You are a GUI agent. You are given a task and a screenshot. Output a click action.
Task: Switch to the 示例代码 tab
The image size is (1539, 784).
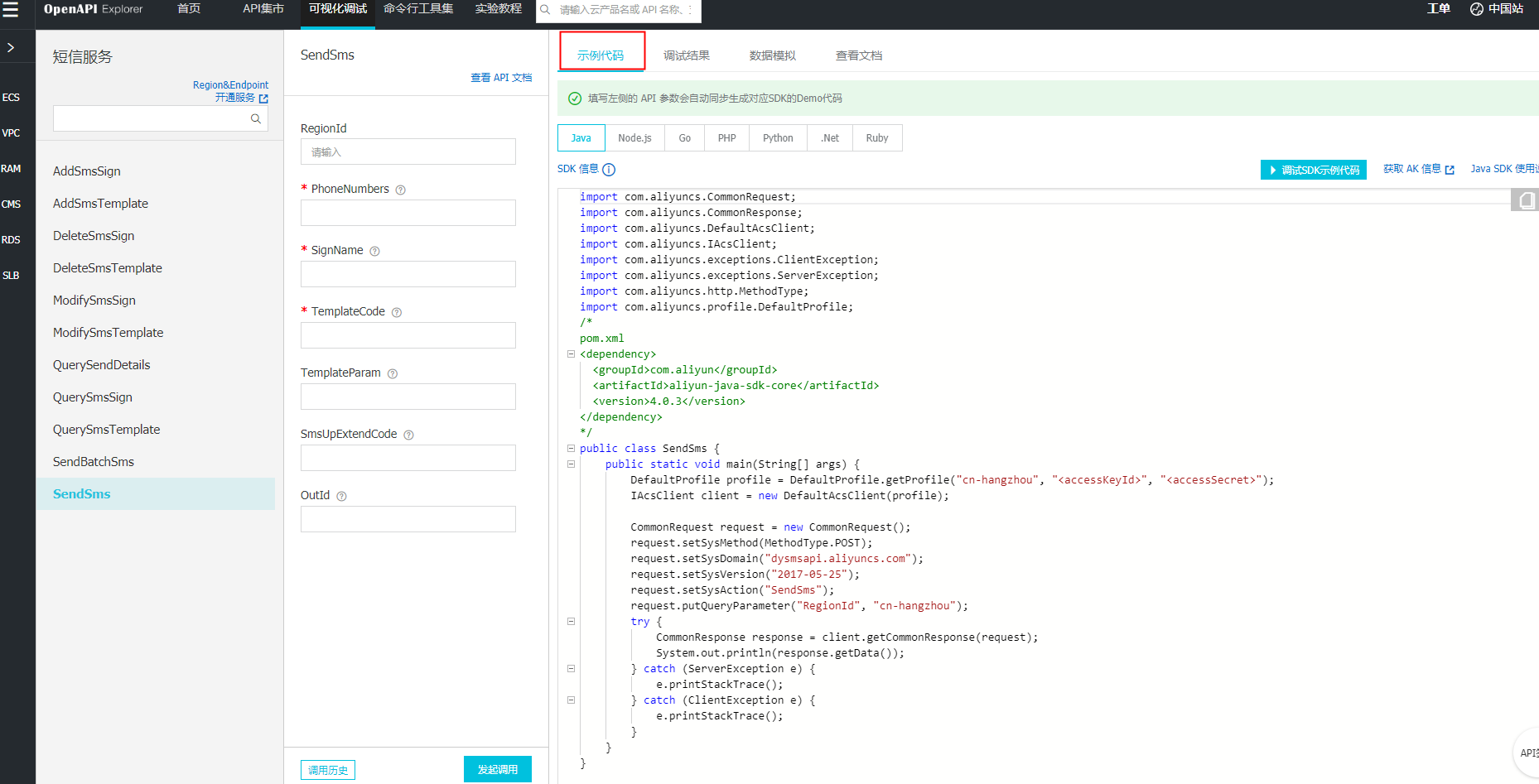(x=601, y=55)
